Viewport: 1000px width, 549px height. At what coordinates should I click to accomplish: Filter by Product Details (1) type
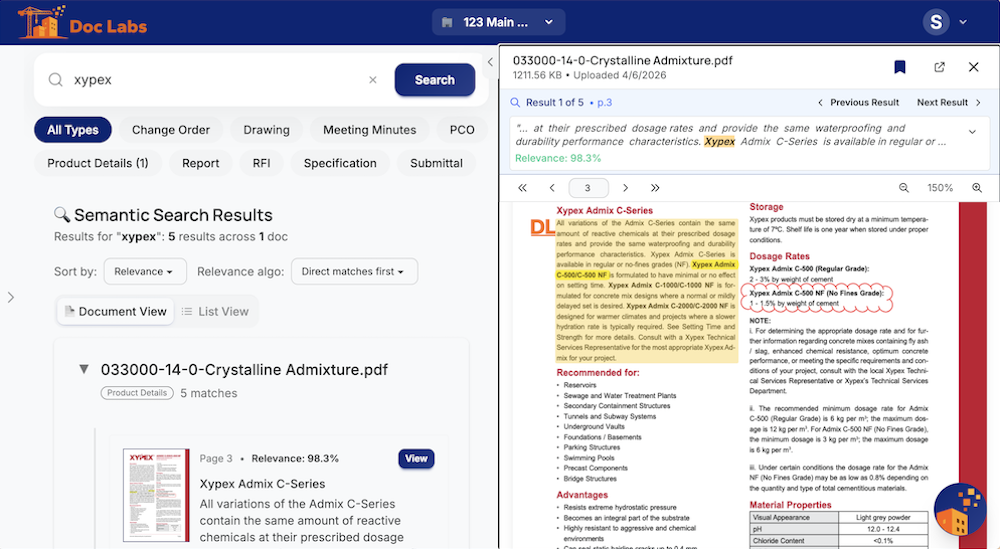[98, 163]
